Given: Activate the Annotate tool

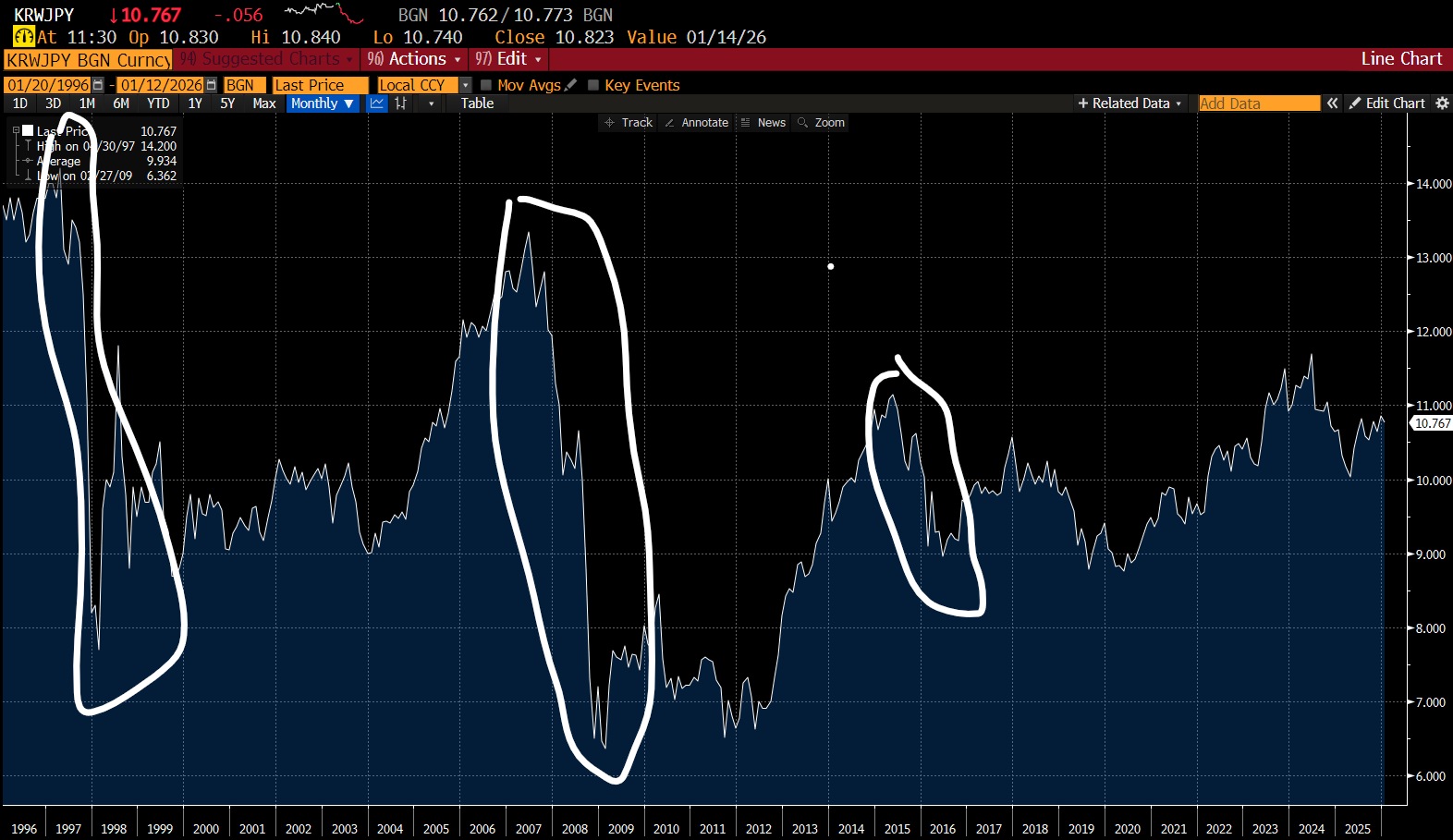Looking at the screenshot, I should click(x=697, y=123).
